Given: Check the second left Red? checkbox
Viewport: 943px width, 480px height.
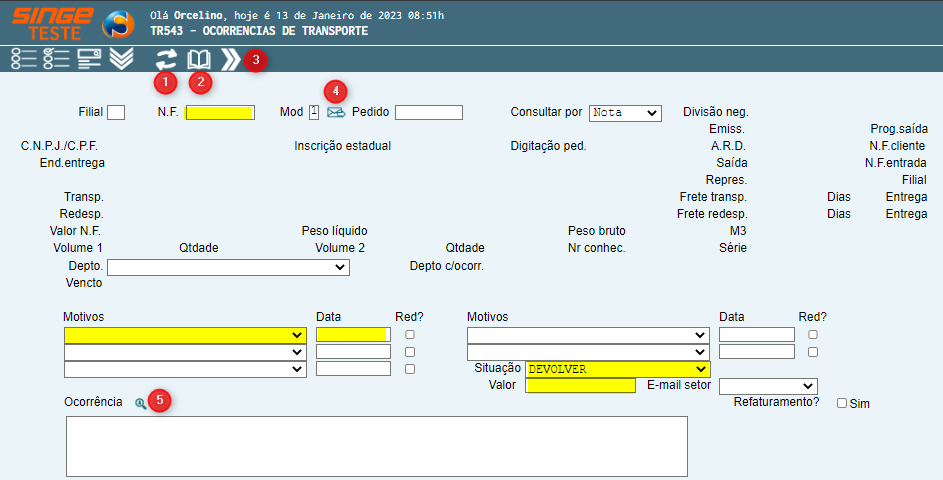Looking at the screenshot, I should point(410,352).
